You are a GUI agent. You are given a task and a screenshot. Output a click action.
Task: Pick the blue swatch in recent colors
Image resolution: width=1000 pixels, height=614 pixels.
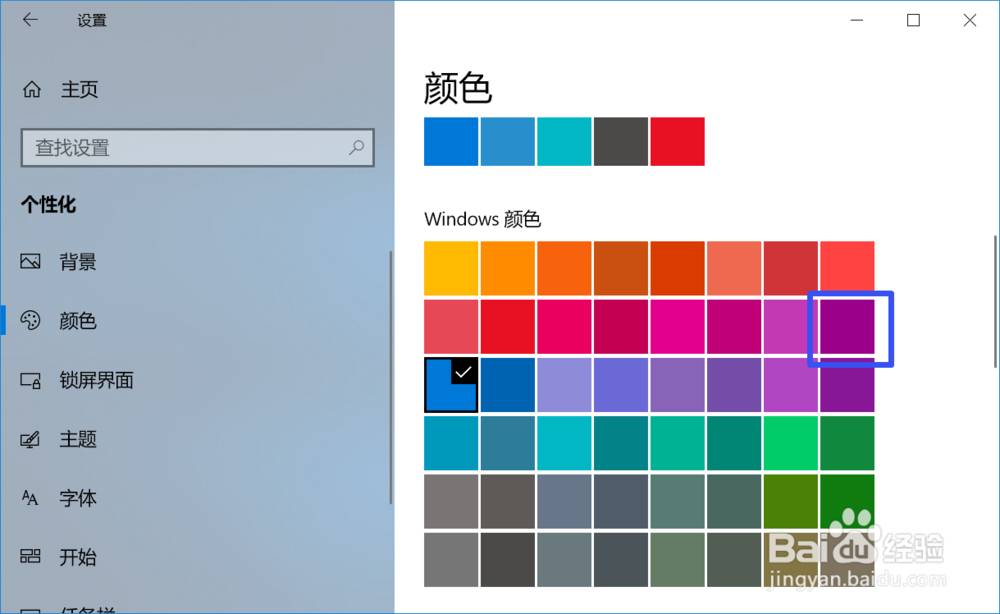pyautogui.click(x=451, y=142)
